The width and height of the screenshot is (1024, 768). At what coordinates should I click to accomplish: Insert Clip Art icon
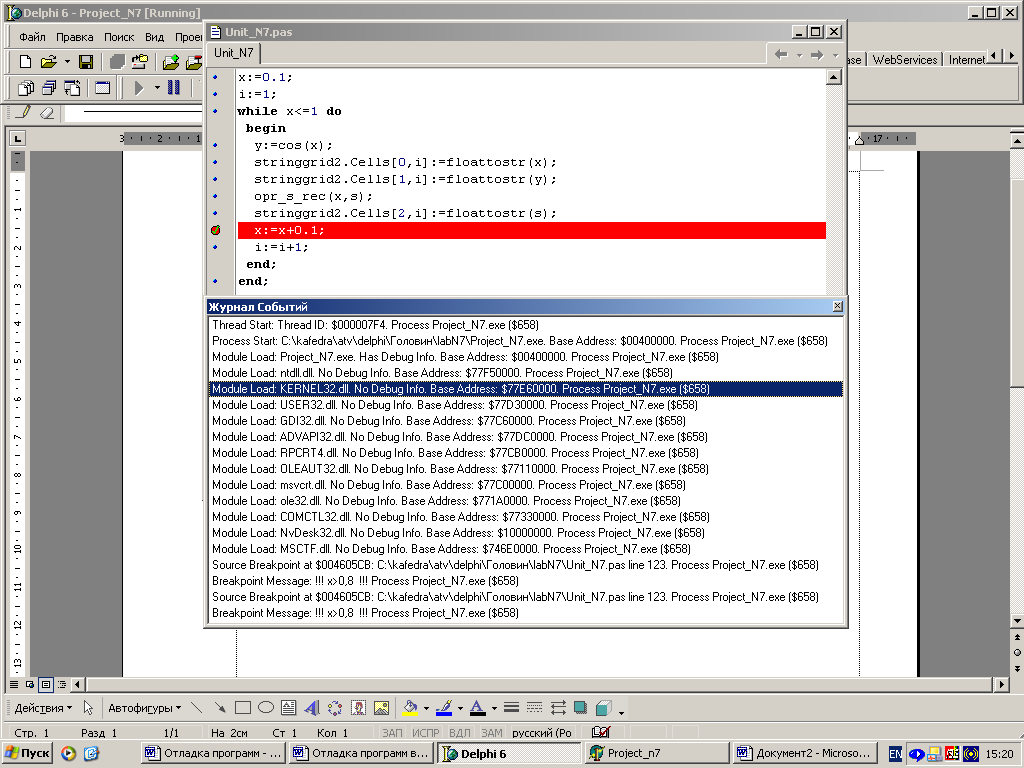[x=358, y=708]
